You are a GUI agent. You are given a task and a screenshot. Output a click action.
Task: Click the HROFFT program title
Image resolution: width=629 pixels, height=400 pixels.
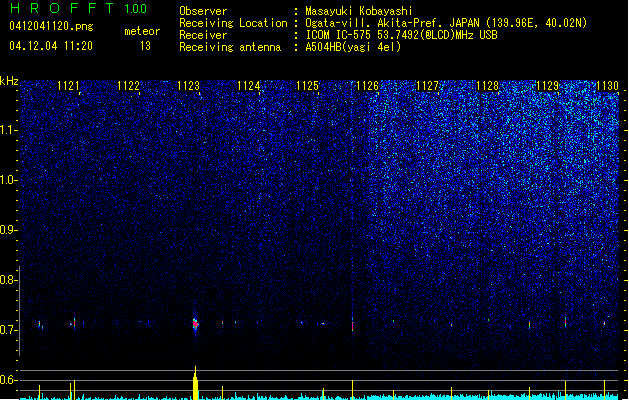click(62, 8)
